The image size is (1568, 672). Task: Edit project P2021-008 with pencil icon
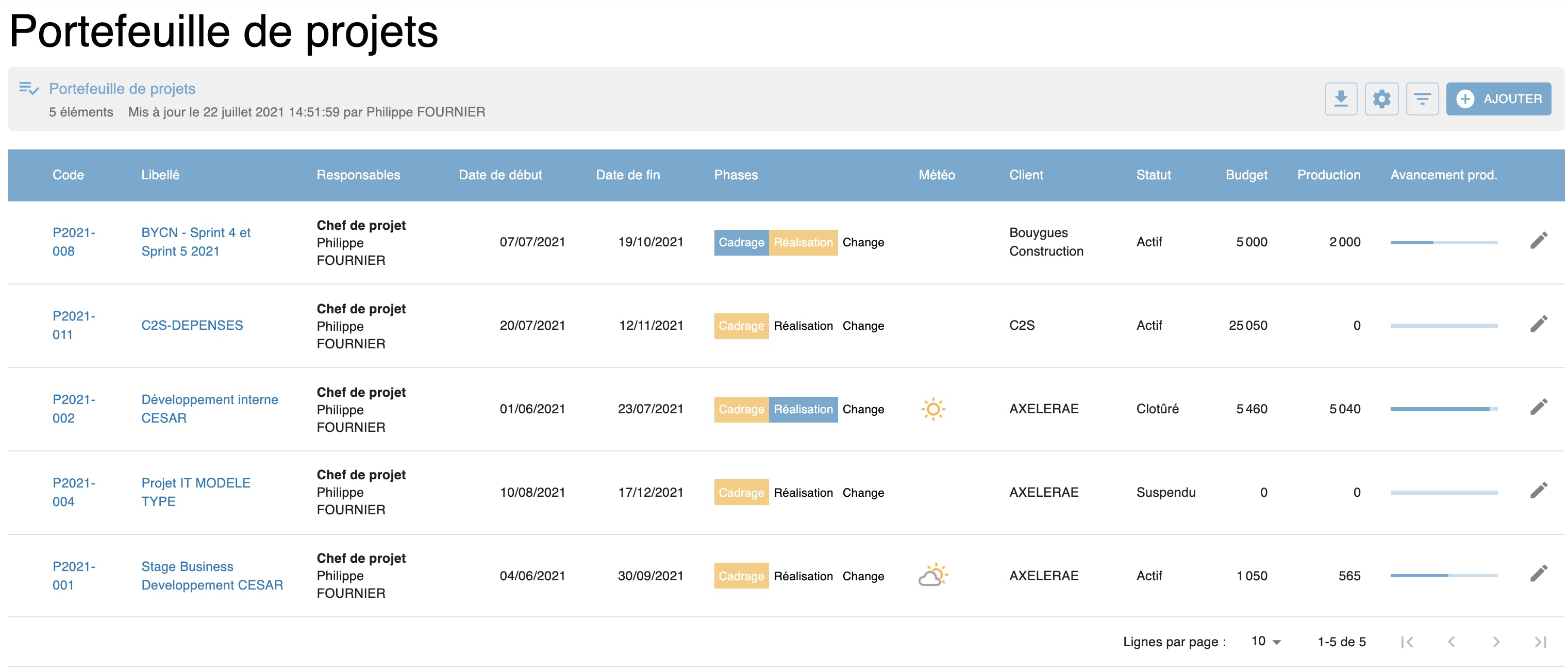click(x=1538, y=241)
